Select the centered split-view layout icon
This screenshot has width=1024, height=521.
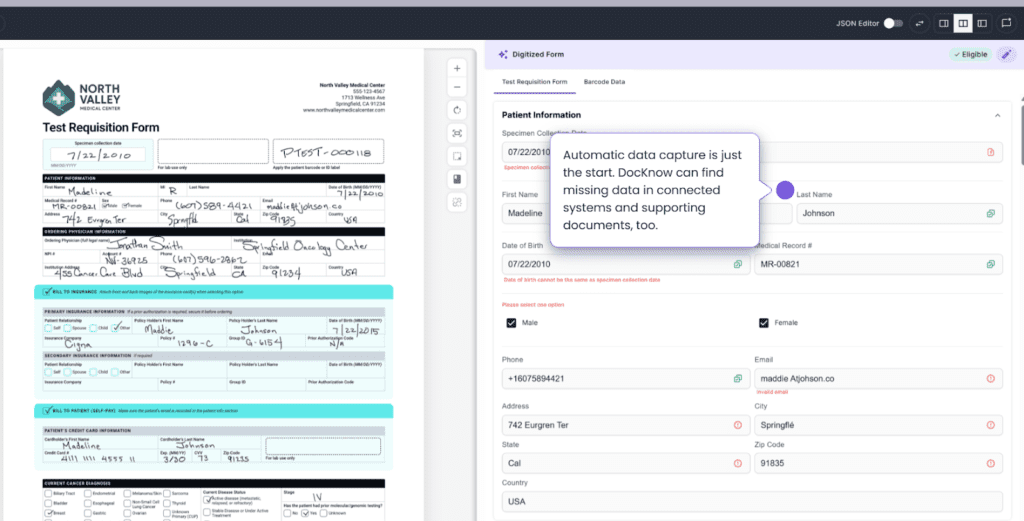point(962,23)
